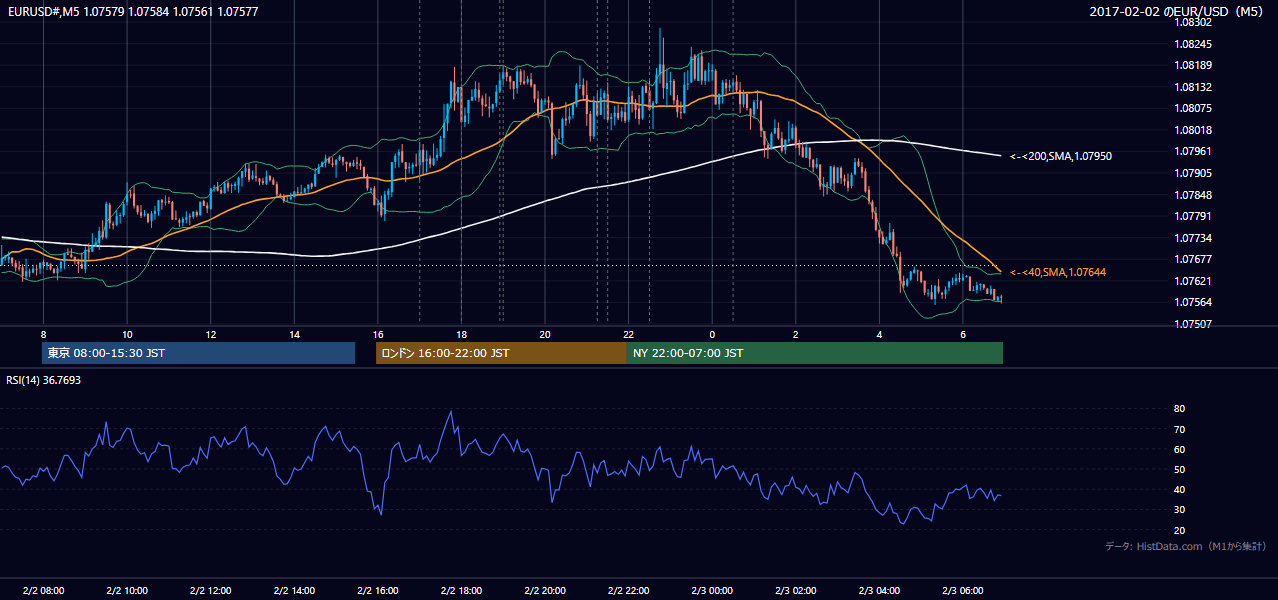Click hour label 12 under the price chart
Screen dimensions: 1278x600
tap(210, 334)
